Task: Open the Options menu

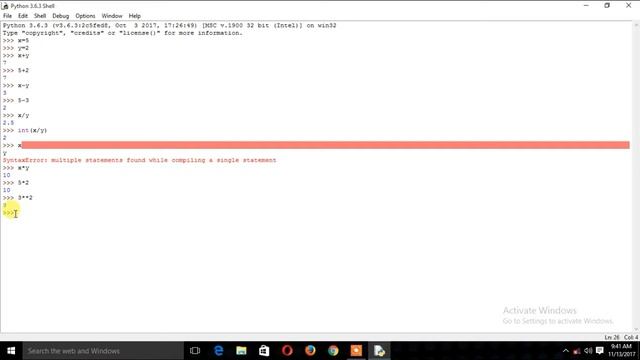Action: point(85,16)
